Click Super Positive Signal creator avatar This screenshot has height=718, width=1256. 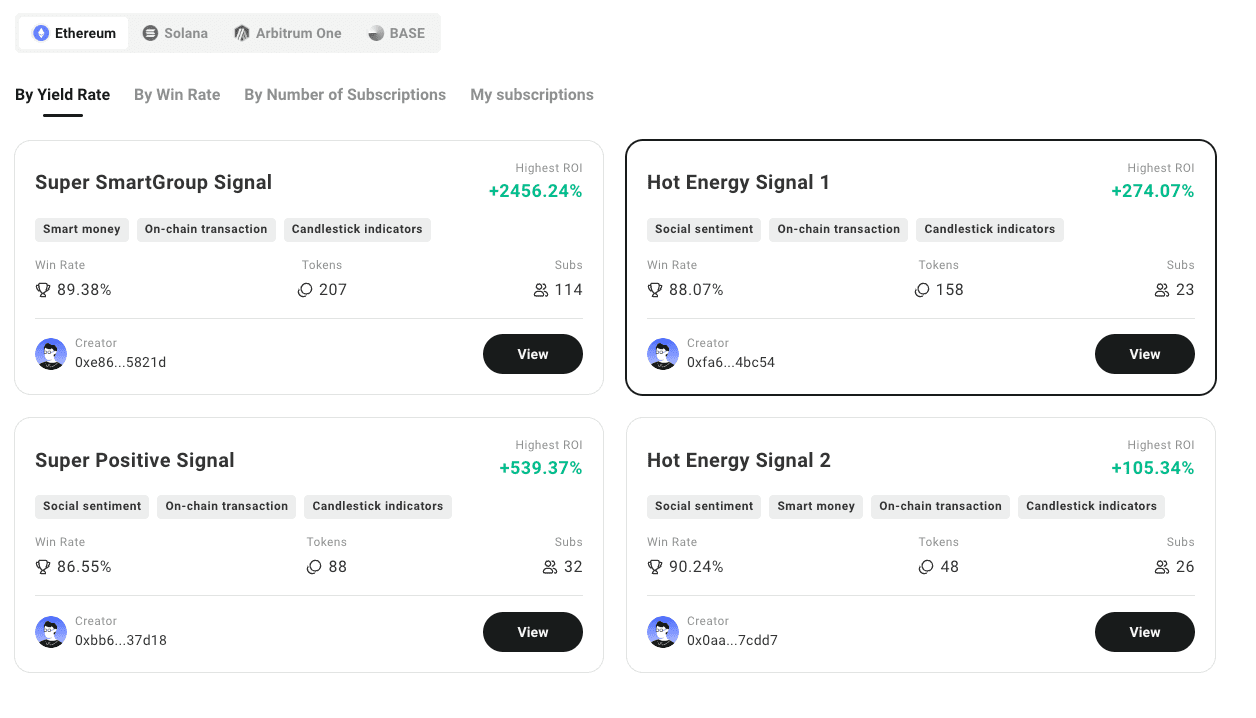51,632
